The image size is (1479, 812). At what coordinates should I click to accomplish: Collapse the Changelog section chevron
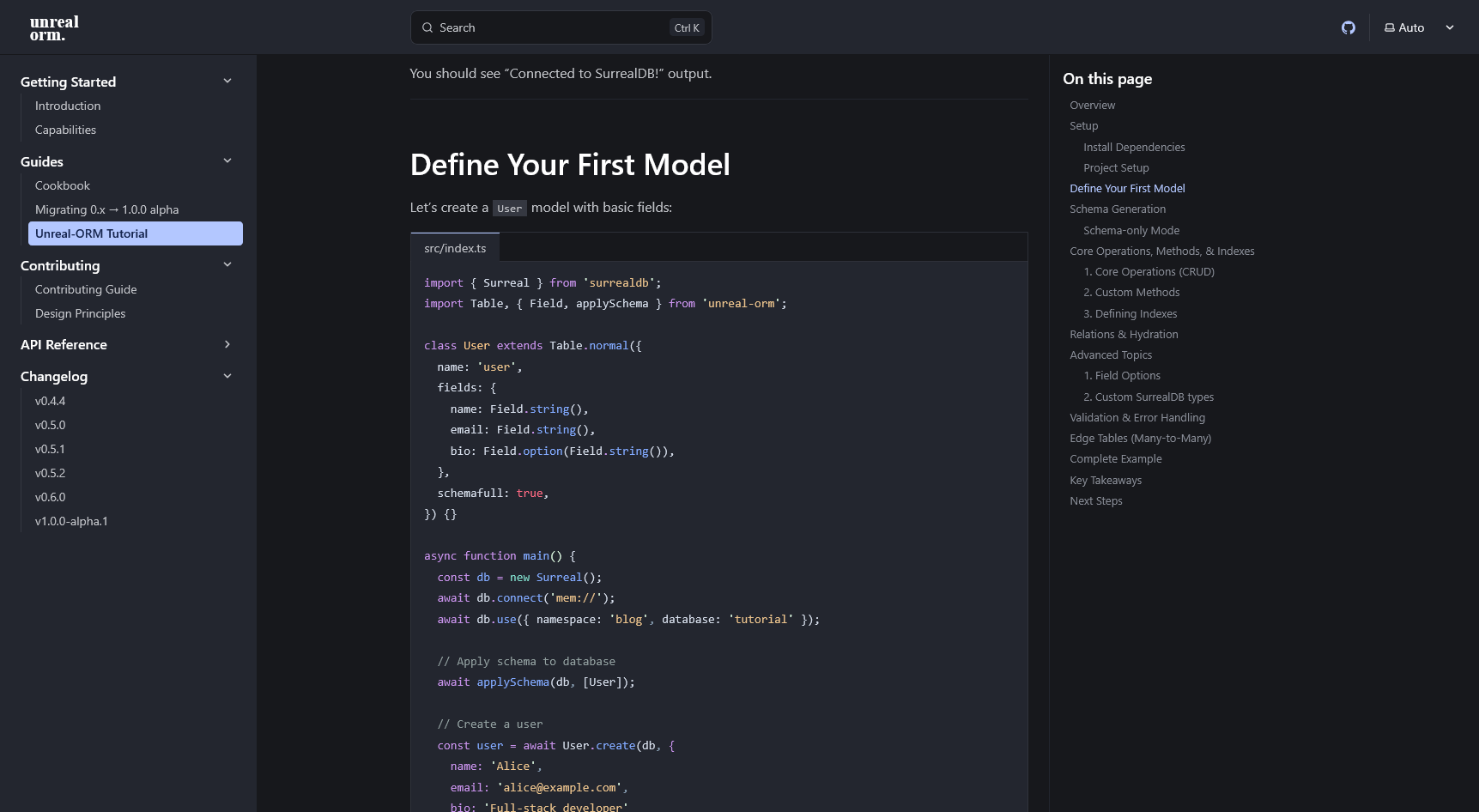coord(227,376)
